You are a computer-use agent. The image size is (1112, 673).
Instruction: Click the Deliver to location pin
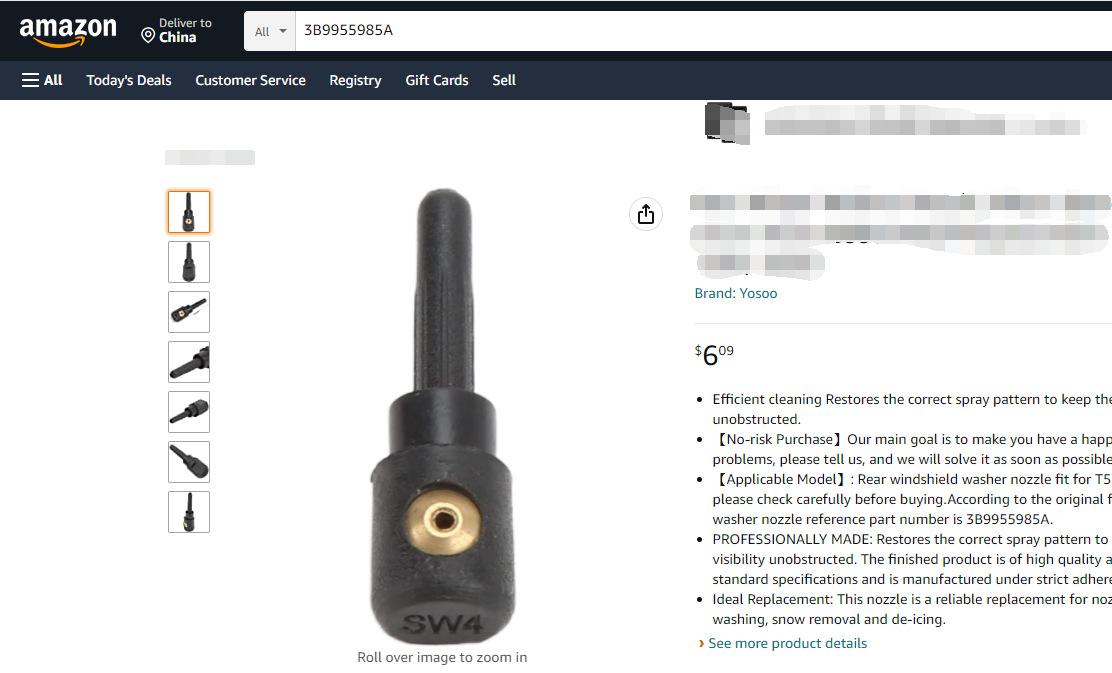point(148,35)
